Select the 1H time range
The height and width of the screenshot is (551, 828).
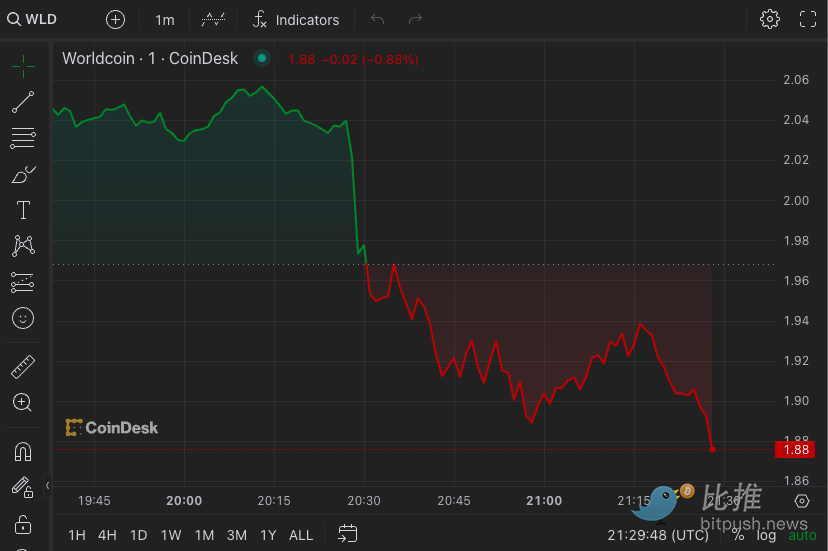(77, 535)
